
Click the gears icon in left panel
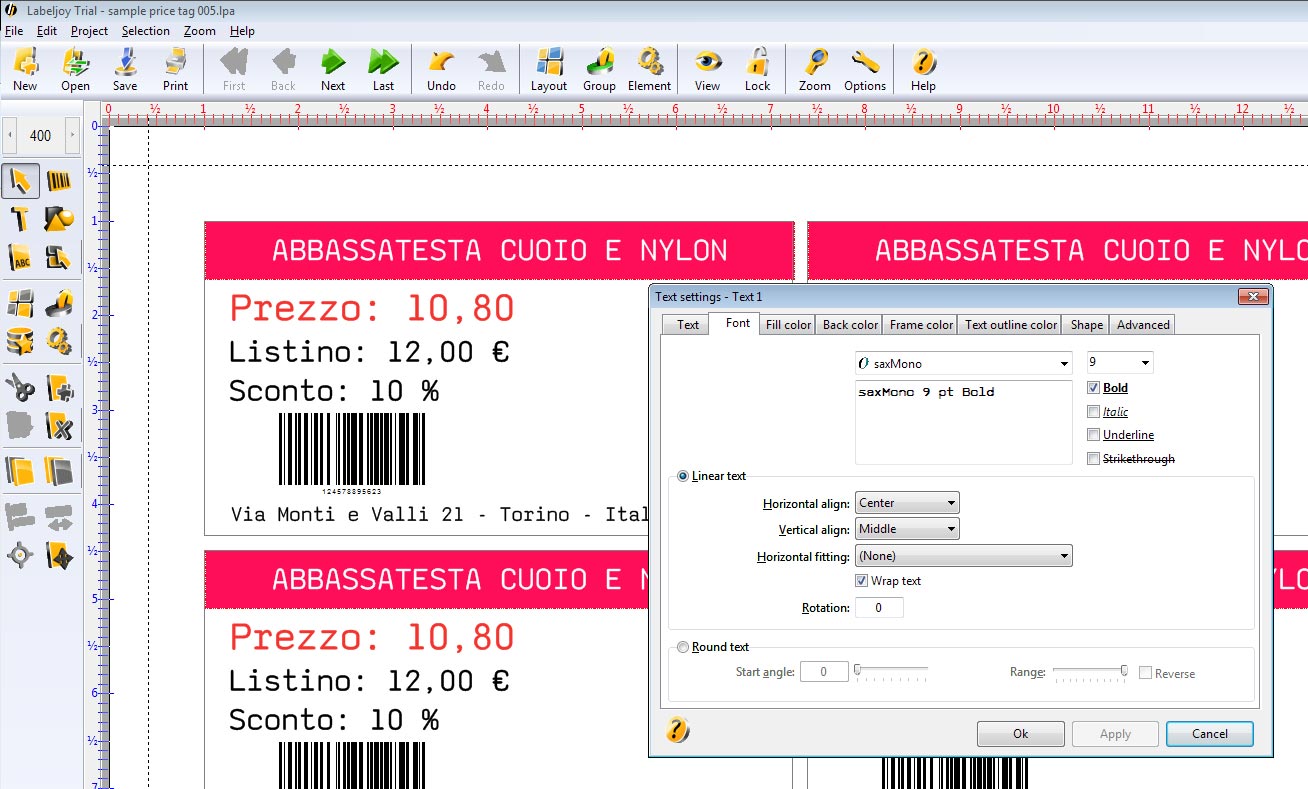(x=59, y=341)
